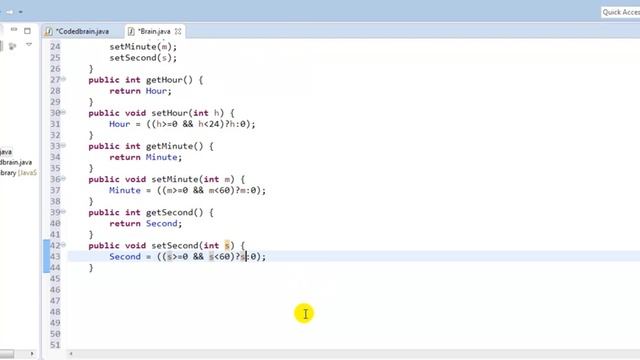Select the 'java' item above dbrain.java in tree

point(6,152)
